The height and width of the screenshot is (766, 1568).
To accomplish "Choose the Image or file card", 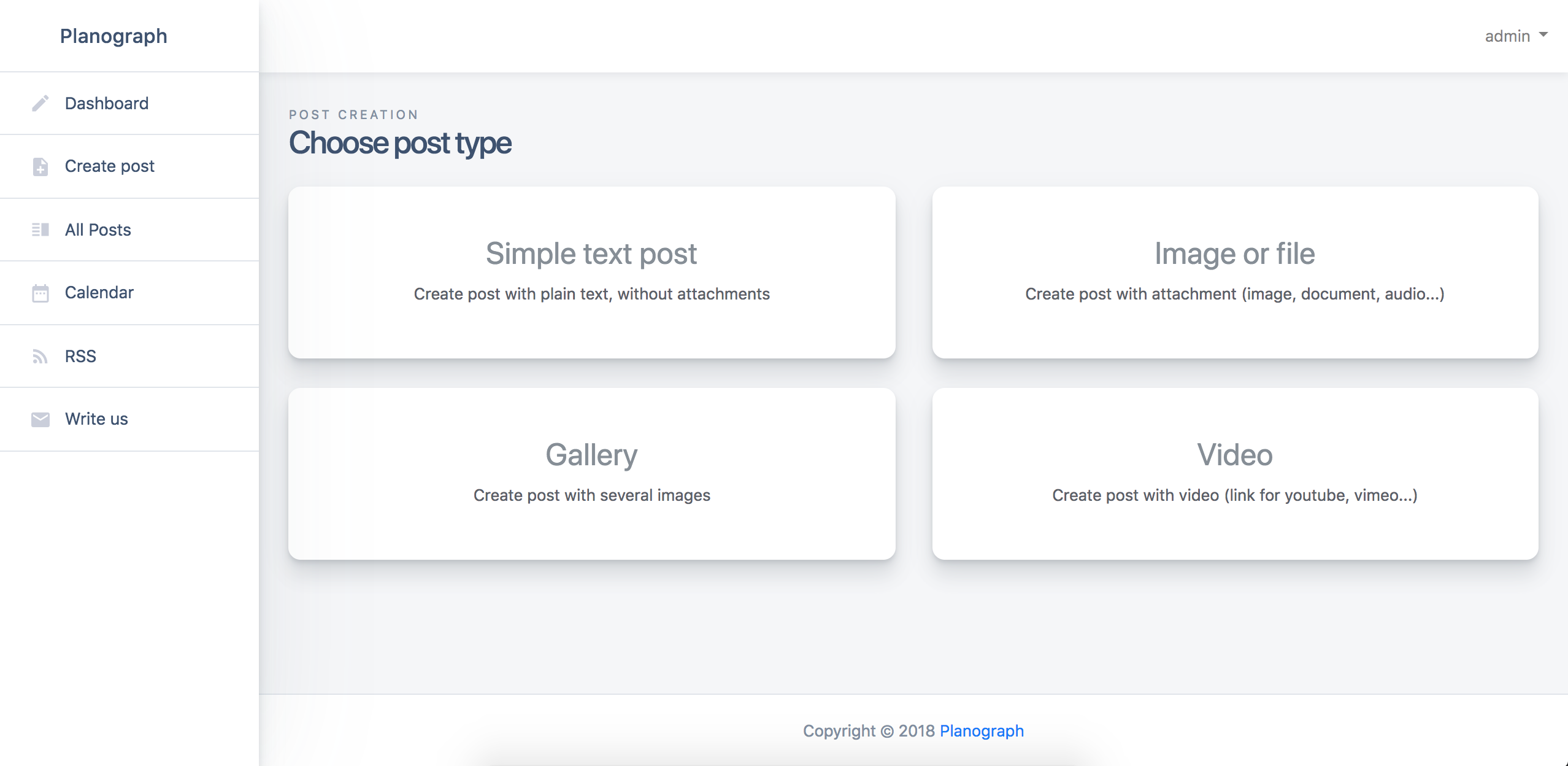I will 1235,273.
